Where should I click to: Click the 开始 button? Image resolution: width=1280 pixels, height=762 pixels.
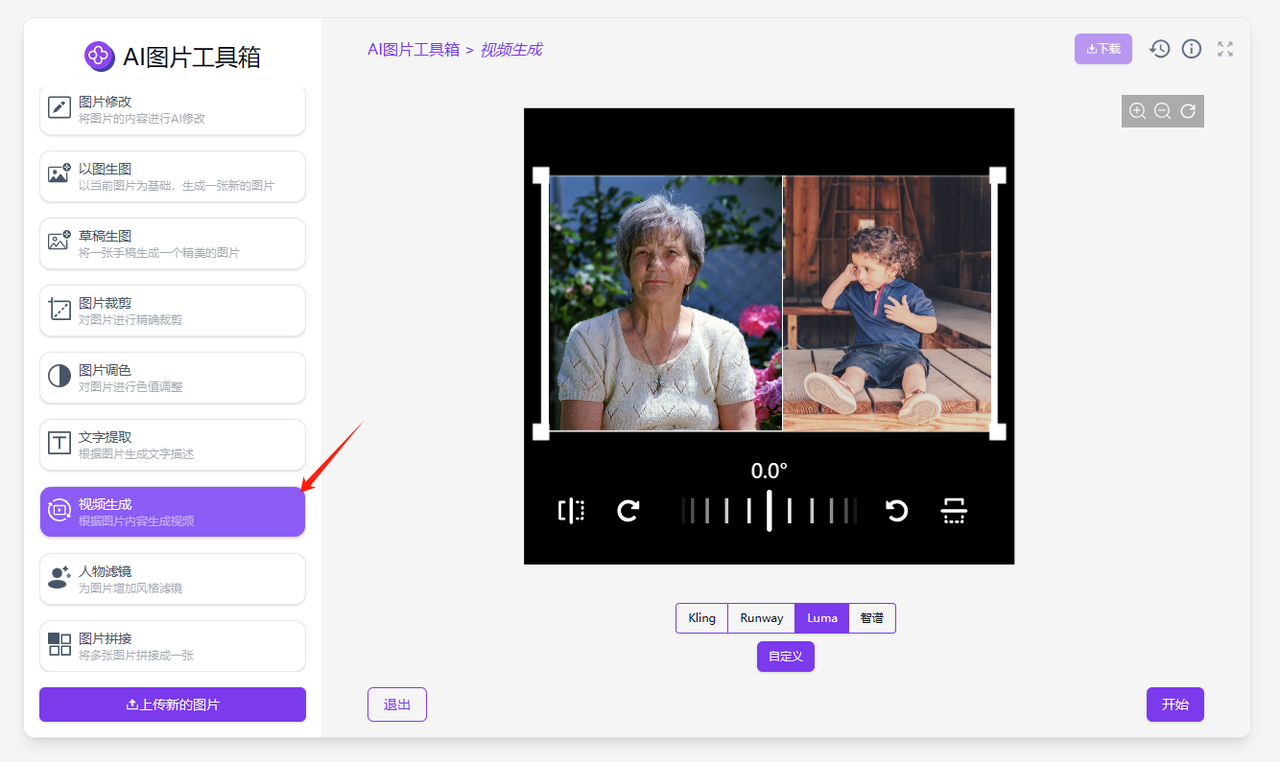1175,704
